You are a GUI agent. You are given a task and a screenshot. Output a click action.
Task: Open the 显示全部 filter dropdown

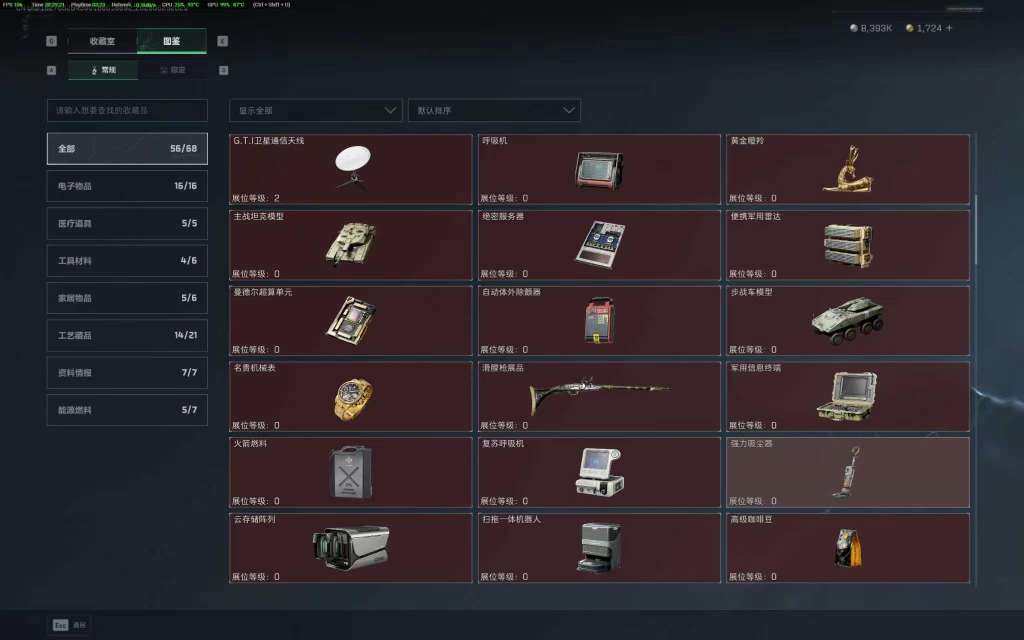click(315, 110)
